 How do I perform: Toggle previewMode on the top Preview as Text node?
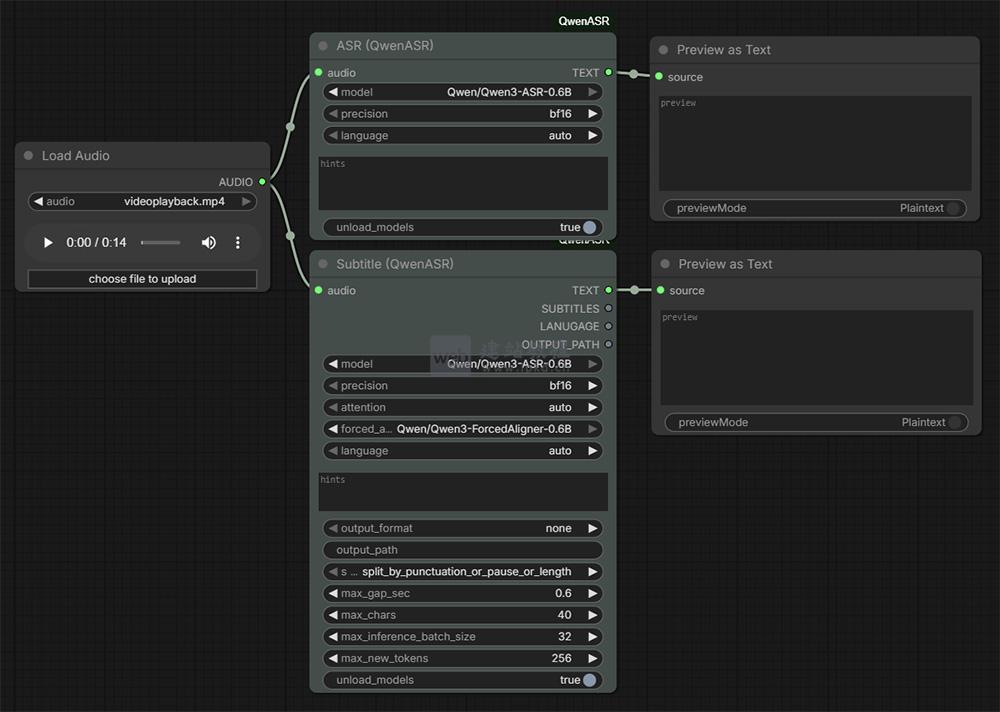[x=954, y=208]
